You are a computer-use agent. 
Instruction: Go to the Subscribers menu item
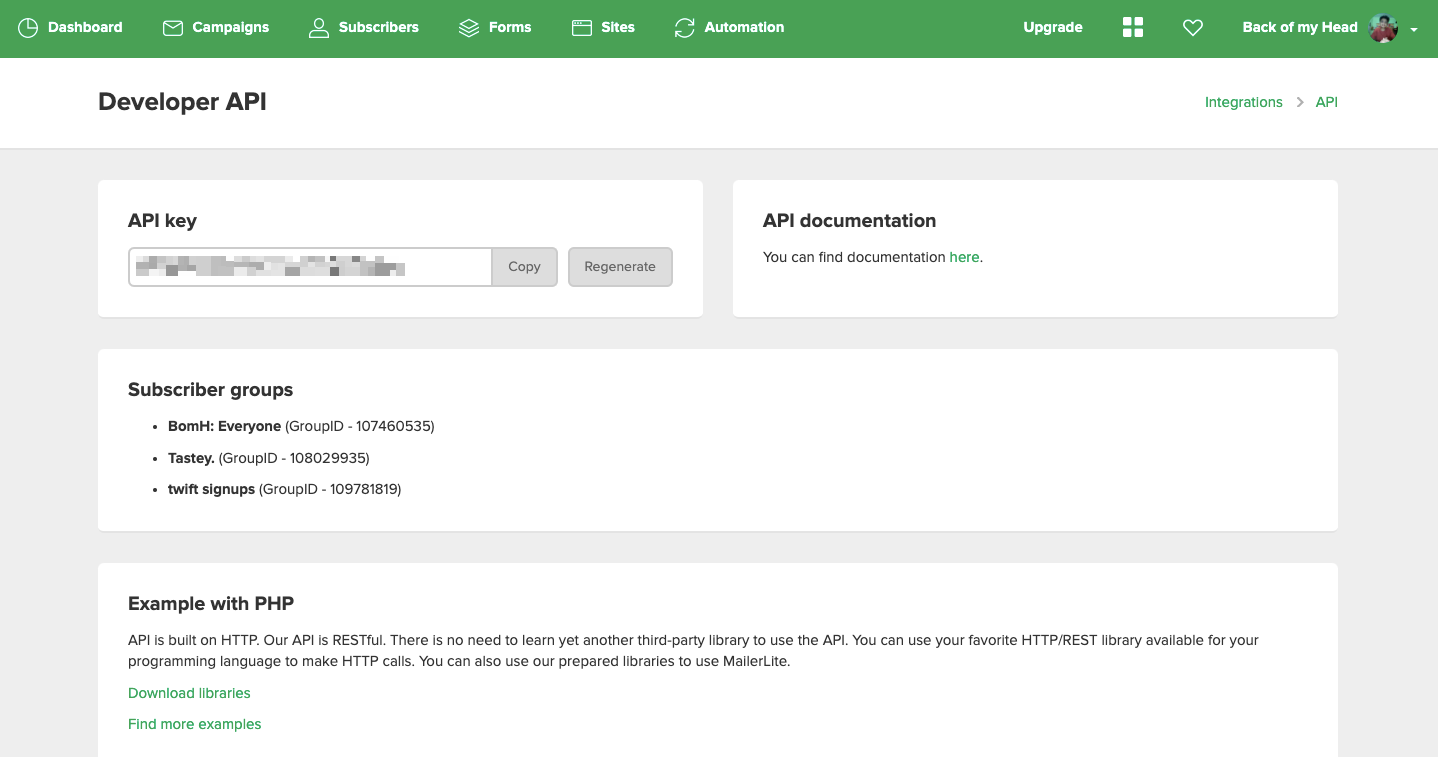[x=378, y=28]
